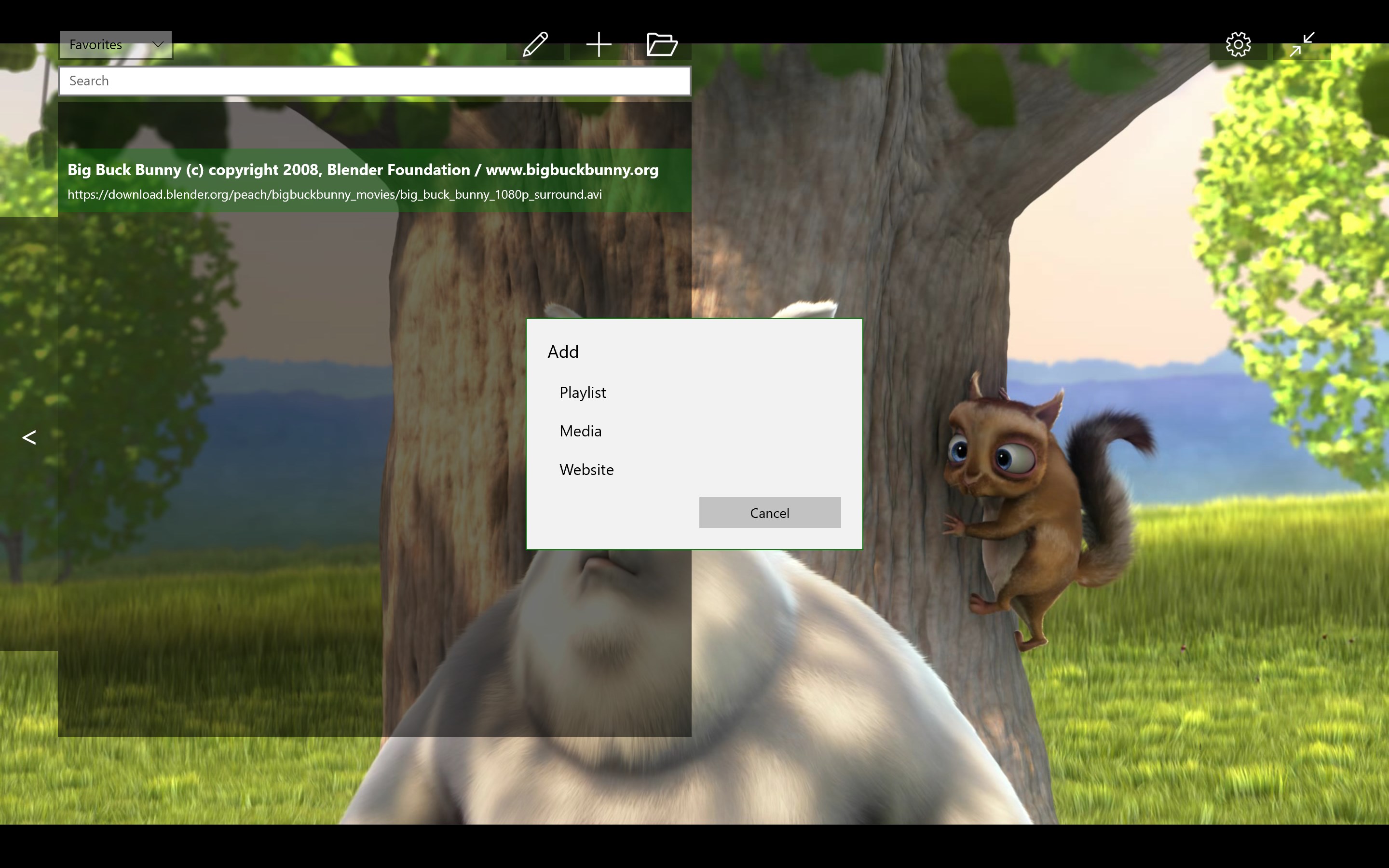1389x868 pixels.
Task: Collapse side panel with left arrow
Action: click(29, 437)
